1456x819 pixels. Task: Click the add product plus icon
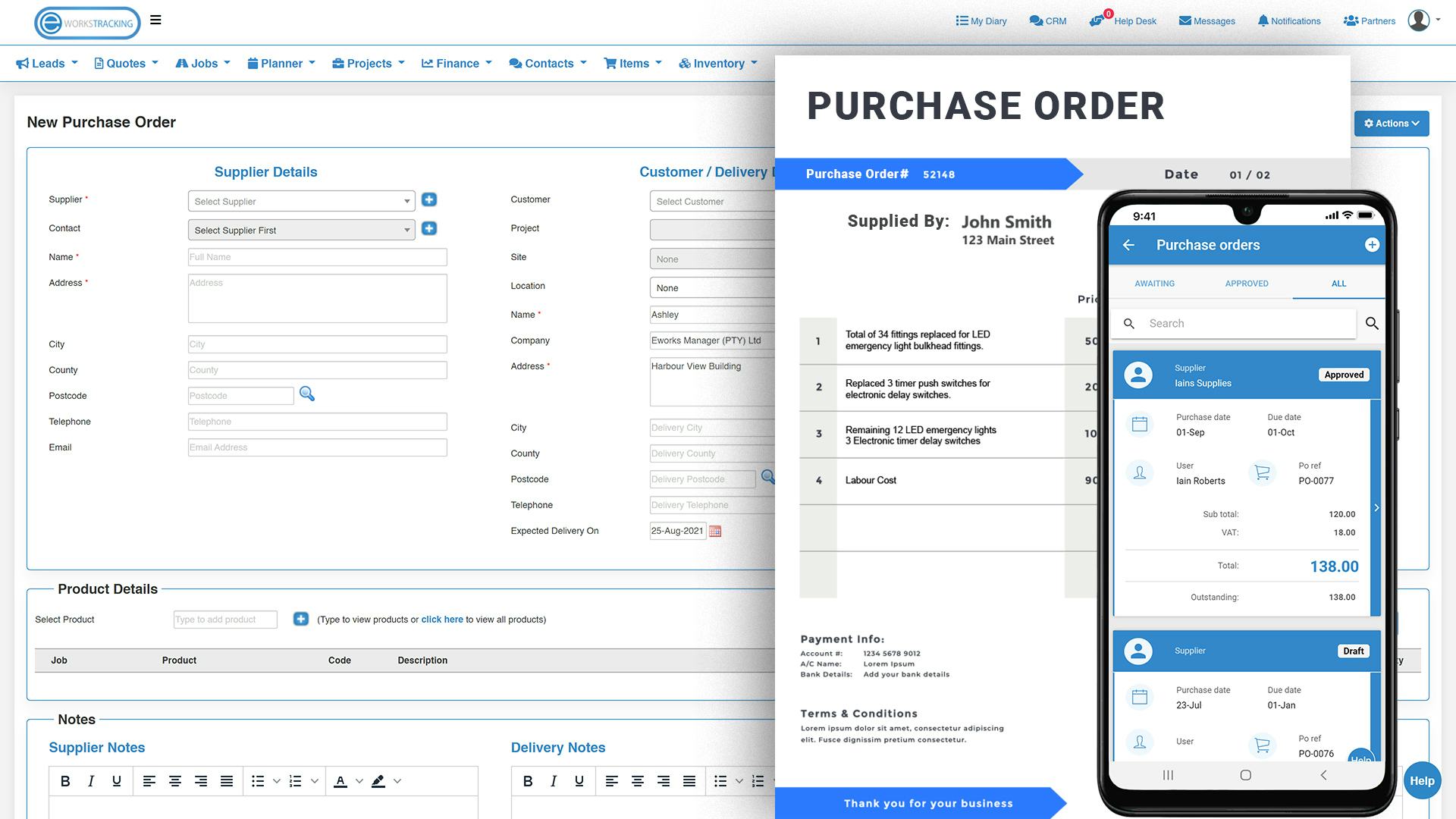[301, 619]
